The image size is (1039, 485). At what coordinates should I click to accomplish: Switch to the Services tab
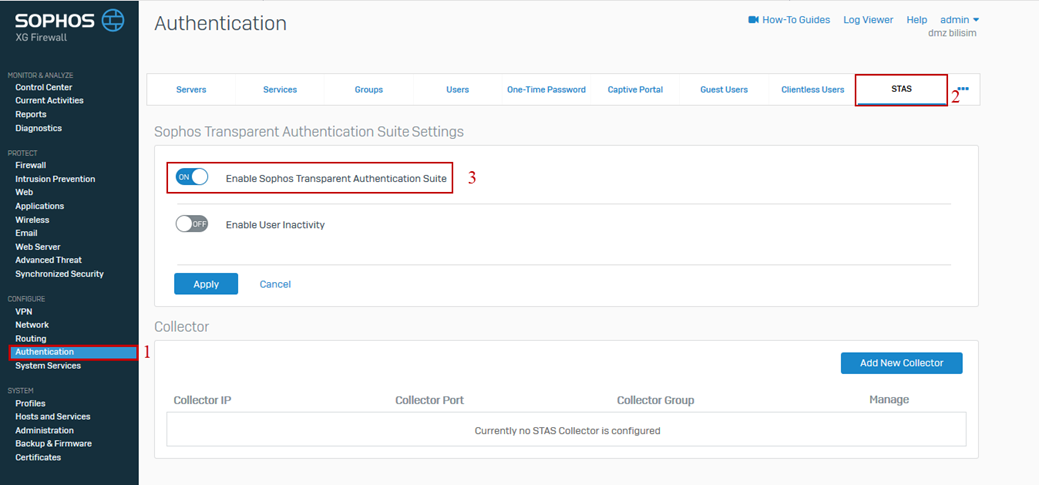tap(280, 89)
